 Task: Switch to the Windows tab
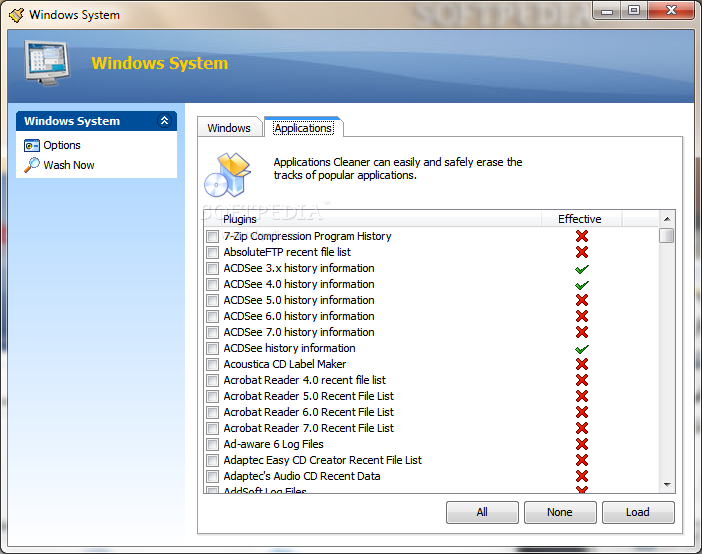[x=229, y=128]
